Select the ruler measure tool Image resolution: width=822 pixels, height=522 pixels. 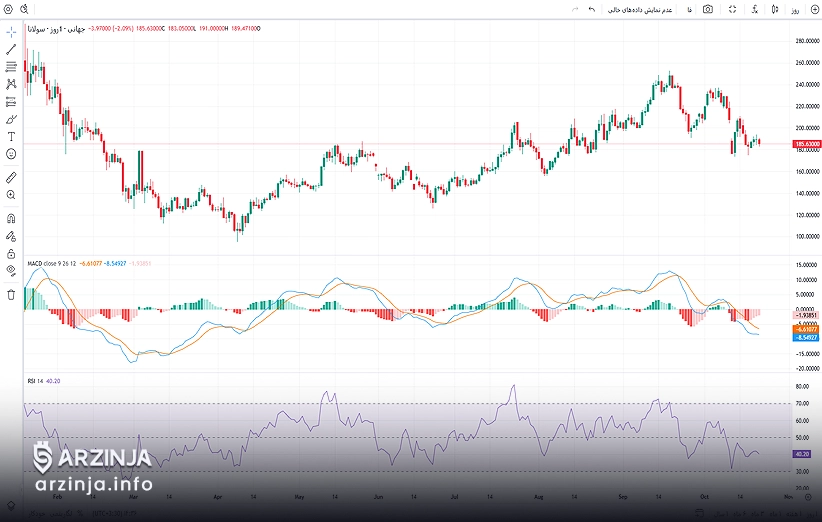(x=11, y=176)
